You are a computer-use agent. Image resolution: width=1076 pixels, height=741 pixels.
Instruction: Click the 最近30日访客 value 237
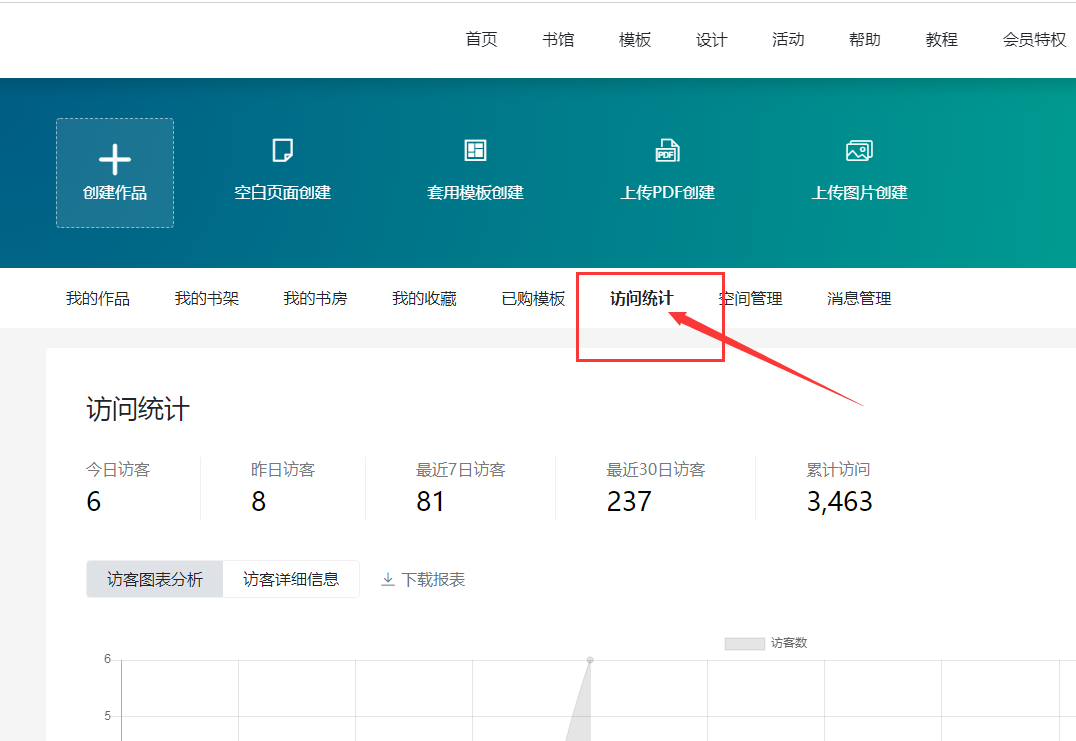[x=629, y=502]
